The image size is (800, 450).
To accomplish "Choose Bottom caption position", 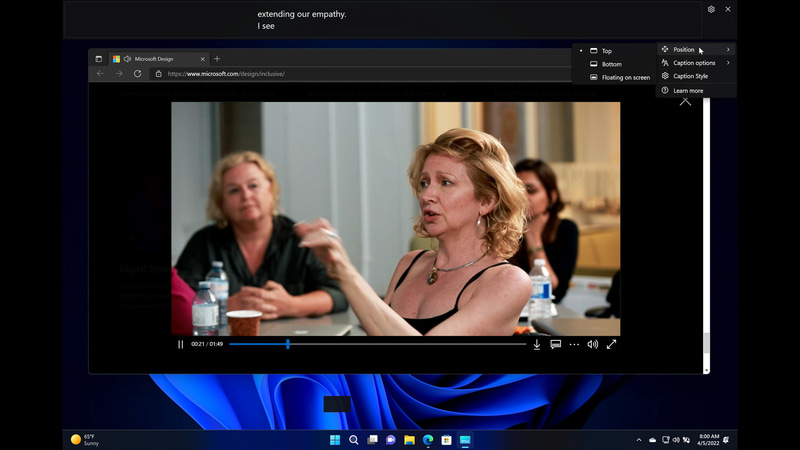I will [x=612, y=64].
